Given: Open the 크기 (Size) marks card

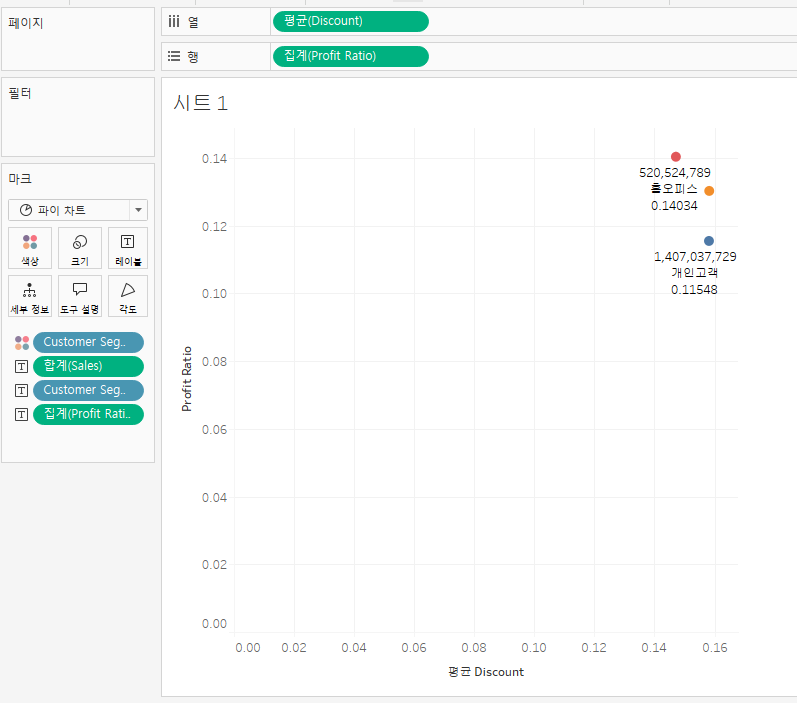Looking at the screenshot, I should [x=80, y=248].
